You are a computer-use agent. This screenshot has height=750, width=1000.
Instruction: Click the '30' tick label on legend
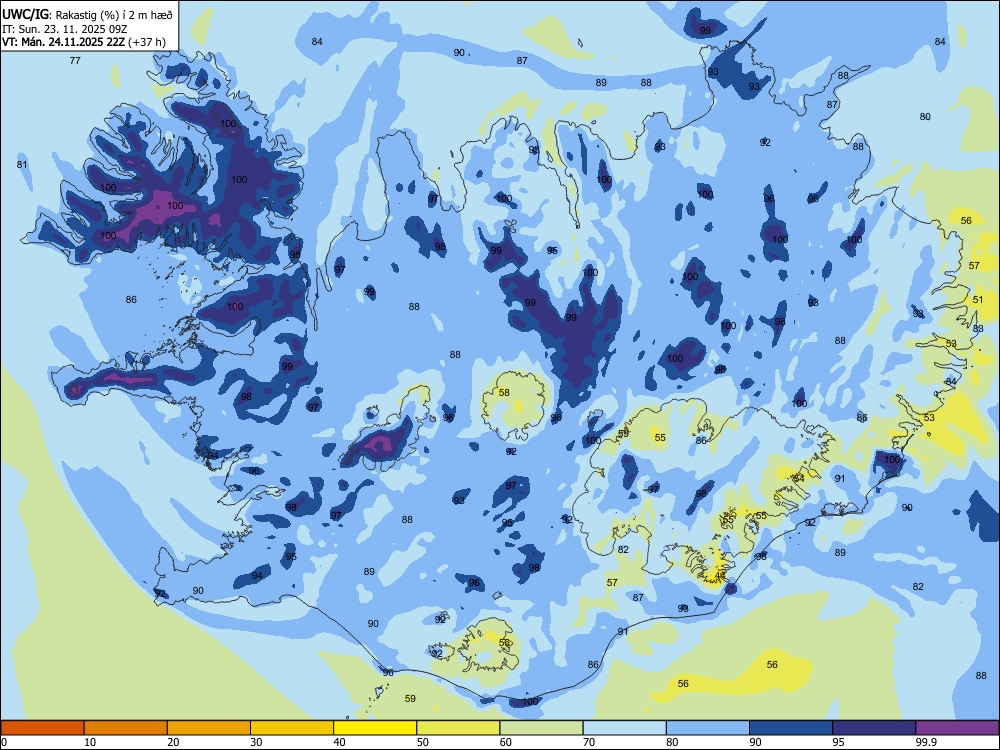[x=256, y=742]
